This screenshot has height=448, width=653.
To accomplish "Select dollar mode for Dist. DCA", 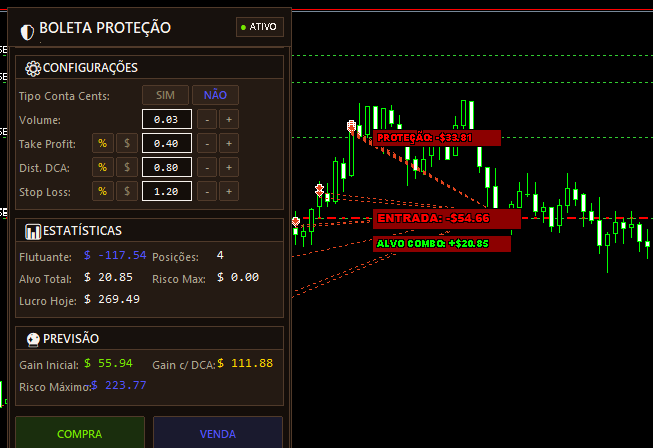I will 127,167.
